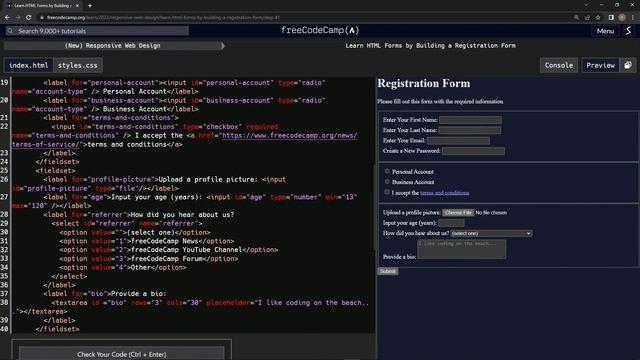Open the 'How did you hear' dropdown

[x=491, y=233]
